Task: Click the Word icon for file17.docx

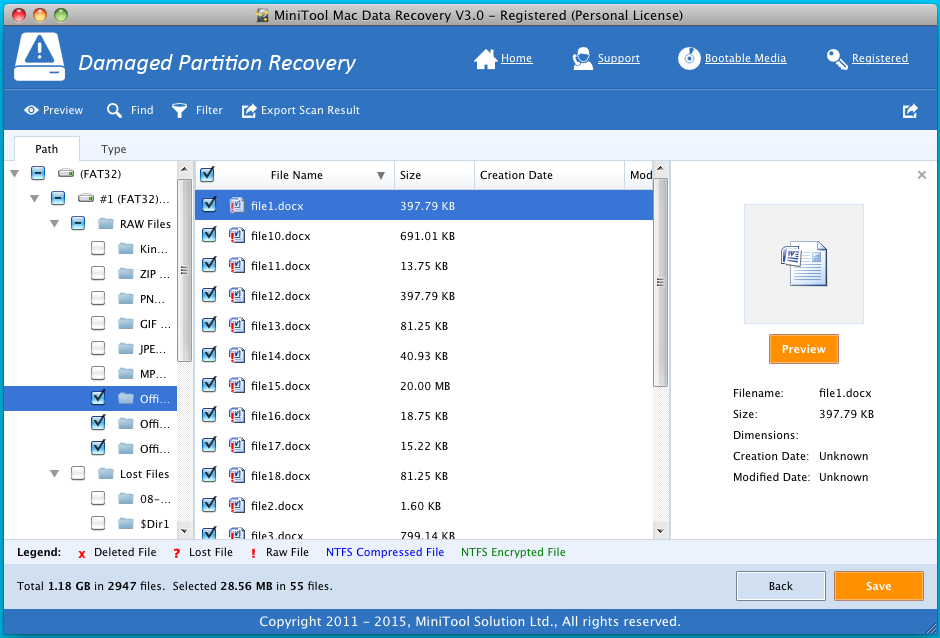Action: pos(237,446)
